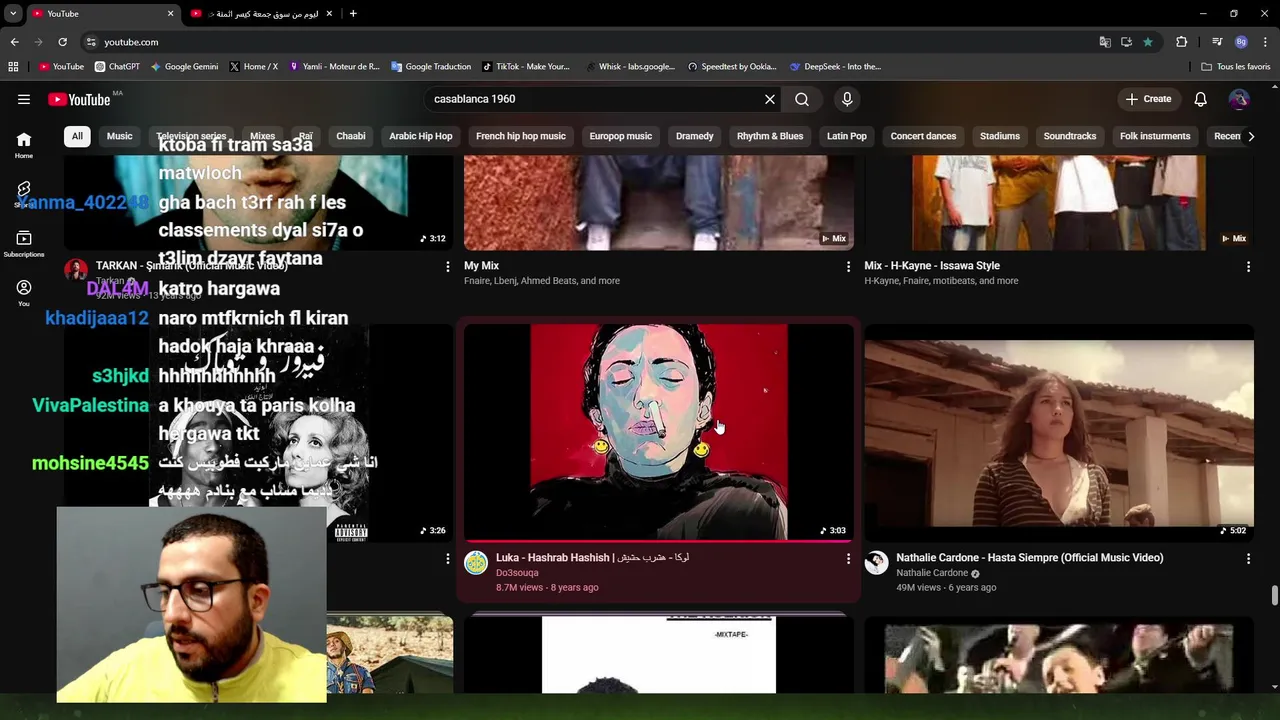The height and width of the screenshot is (720, 1280).
Task: Open the tab search dropdown arrow
Action: click(13, 14)
